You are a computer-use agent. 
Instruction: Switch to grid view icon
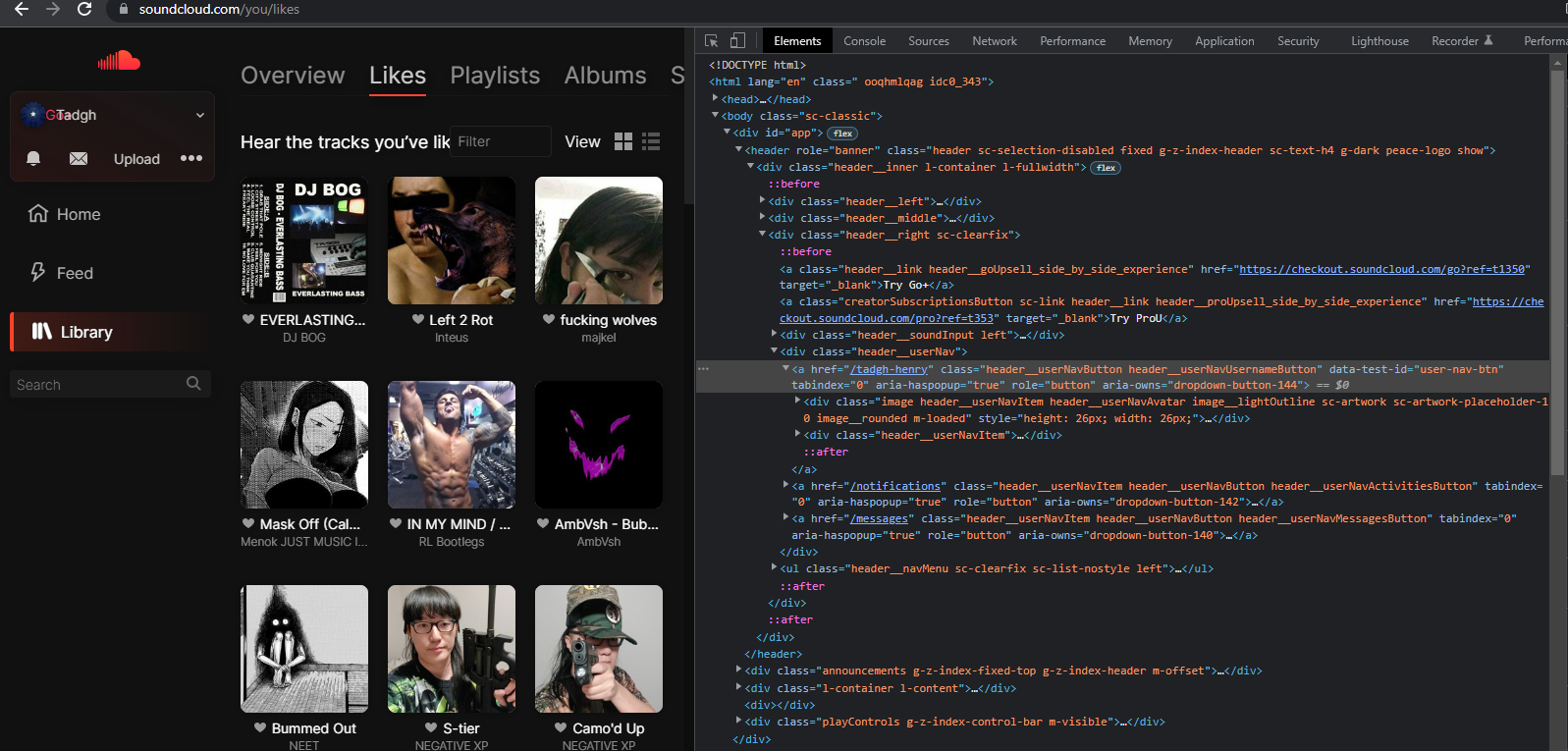pos(623,141)
